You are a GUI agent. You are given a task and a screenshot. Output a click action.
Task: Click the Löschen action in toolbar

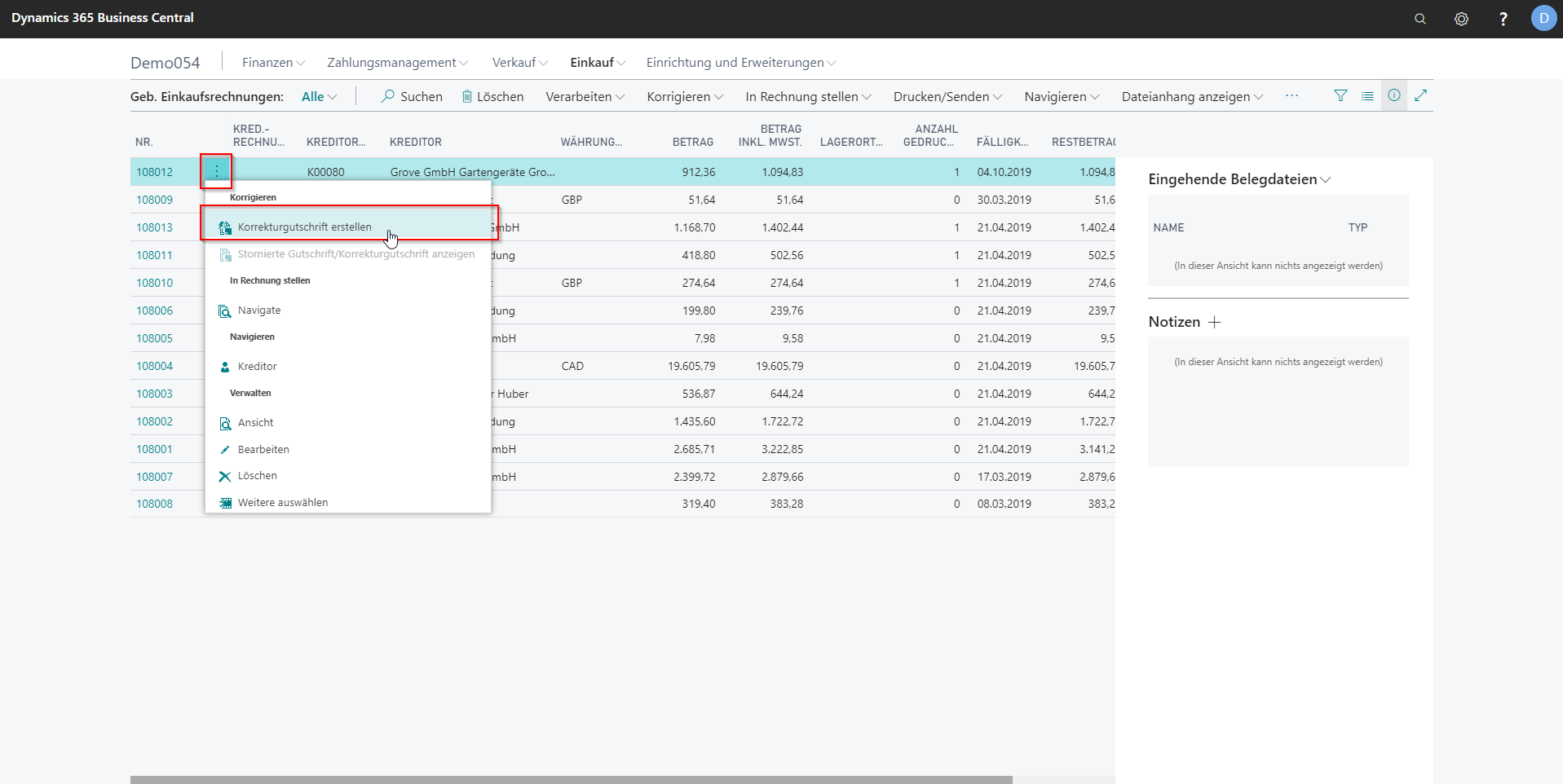click(492, 96)
